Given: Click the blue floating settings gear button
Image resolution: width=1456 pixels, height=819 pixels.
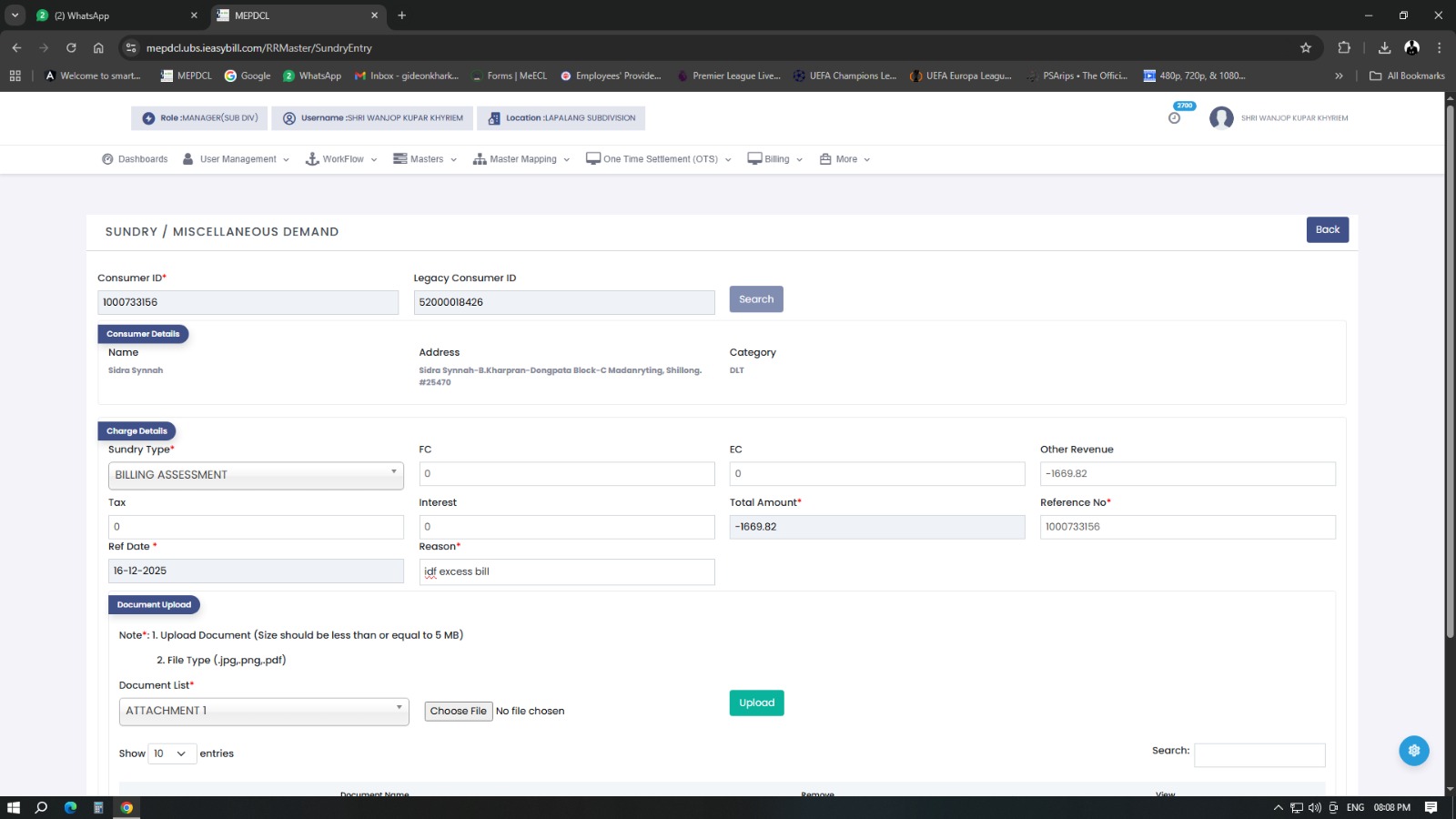Looking at the screenshot, I should click(x=1413, y=751).
